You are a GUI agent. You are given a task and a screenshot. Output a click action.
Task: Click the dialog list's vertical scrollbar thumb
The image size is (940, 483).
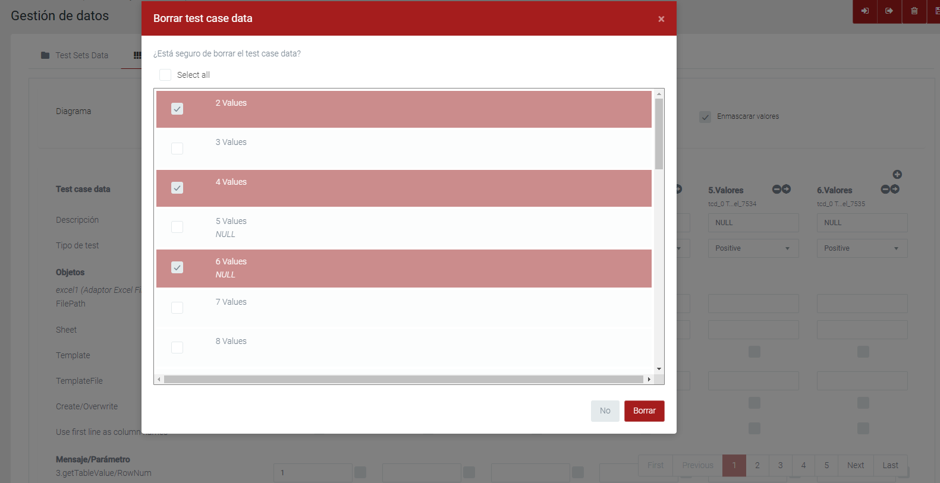coord(659,135)
